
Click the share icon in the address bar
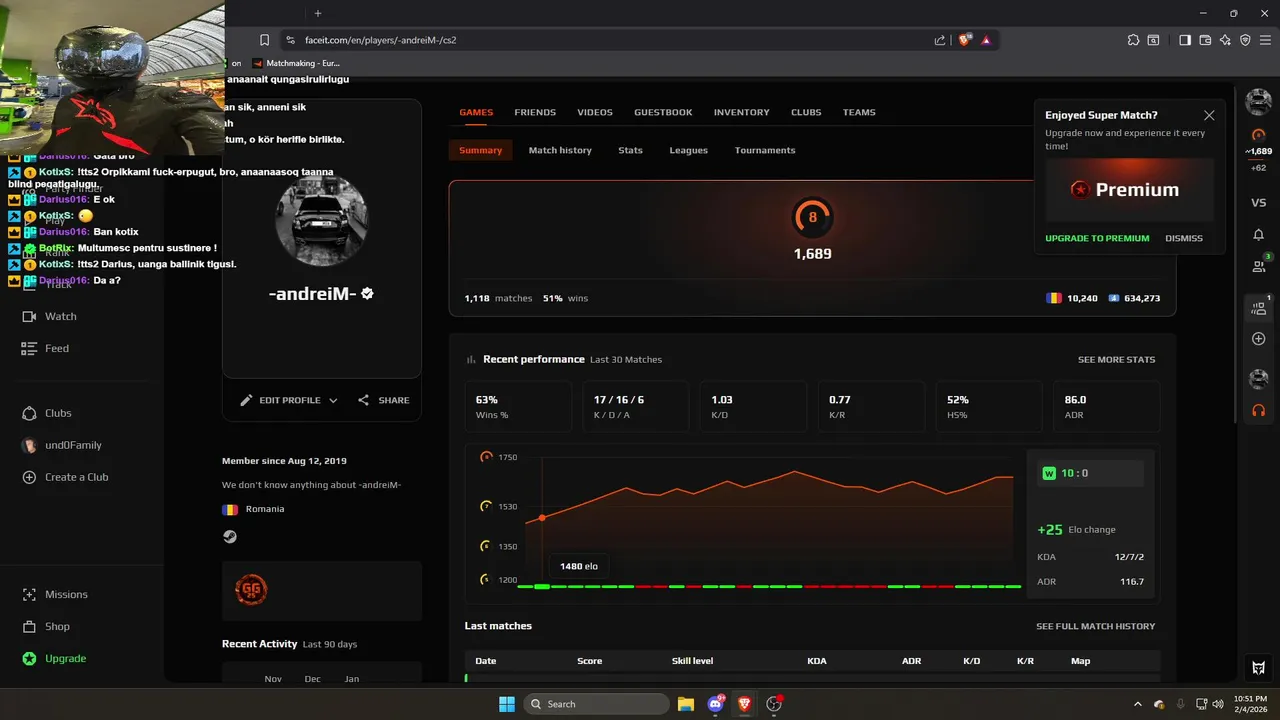click(x=940, y=40)
